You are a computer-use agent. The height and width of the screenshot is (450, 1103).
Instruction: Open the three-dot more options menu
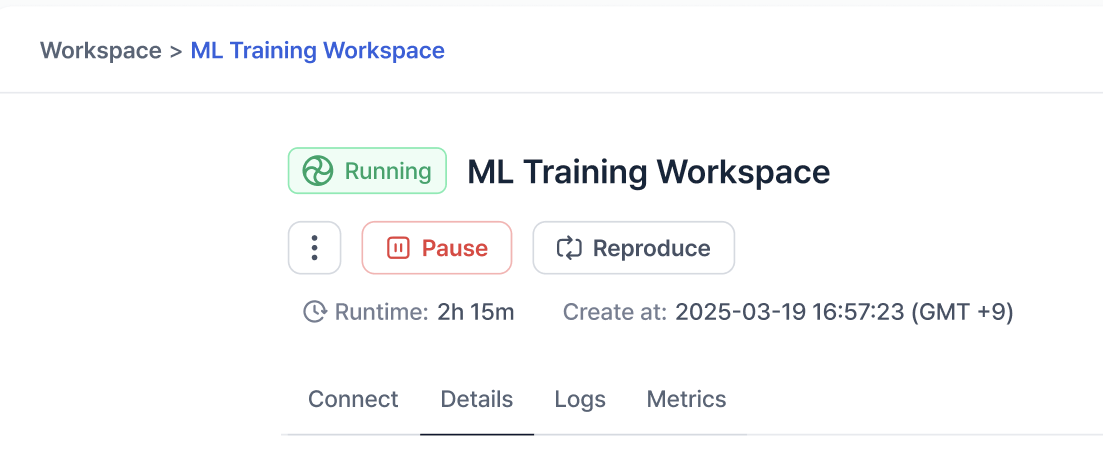pos(314,248)
